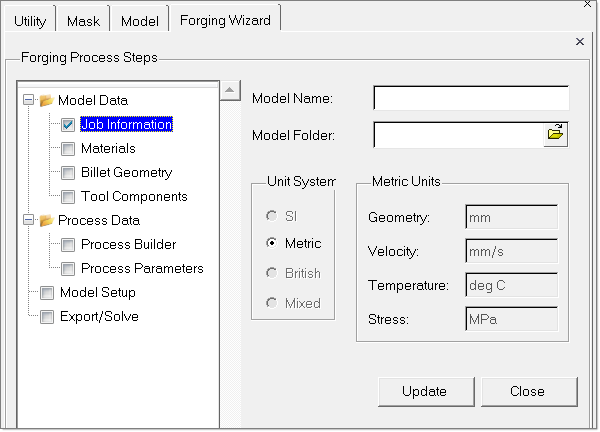The image size is (600, 432).
Task: Collapse the Process Data tree node
Action: [28, 220]
